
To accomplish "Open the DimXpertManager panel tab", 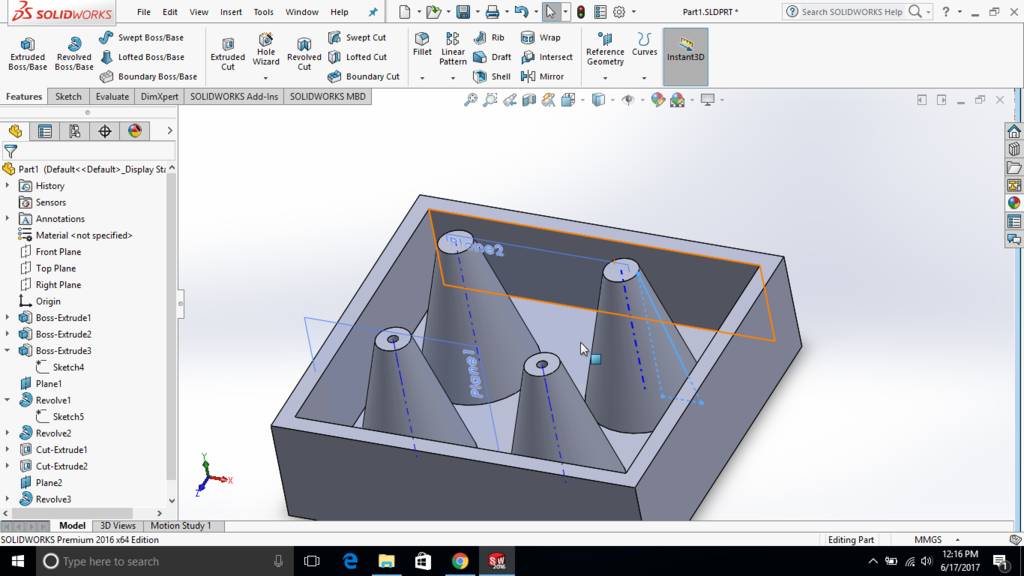I will tap(104, 131).
